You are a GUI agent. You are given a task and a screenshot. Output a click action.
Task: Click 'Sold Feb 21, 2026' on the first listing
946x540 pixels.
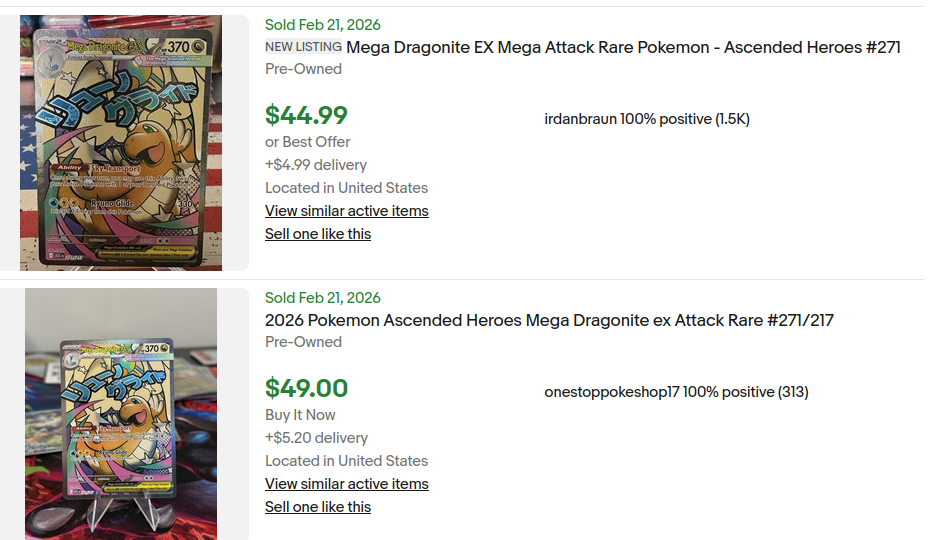tap(322, 24)
